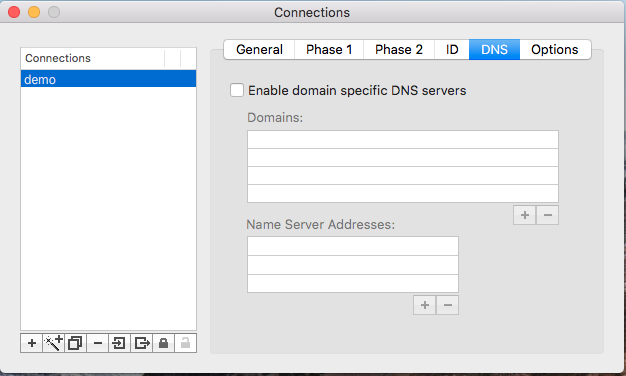Screen dimensions: 626x376
Task: Add a name server address with plus button
Action: (425, 305)
